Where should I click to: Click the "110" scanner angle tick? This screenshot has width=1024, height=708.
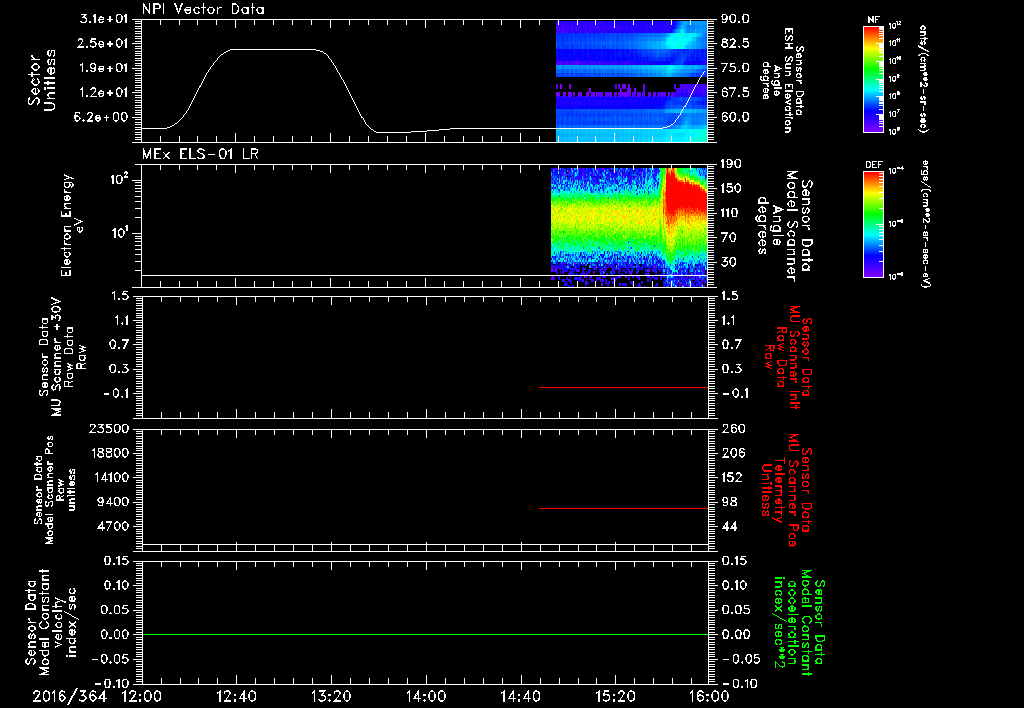coord(731,213)
